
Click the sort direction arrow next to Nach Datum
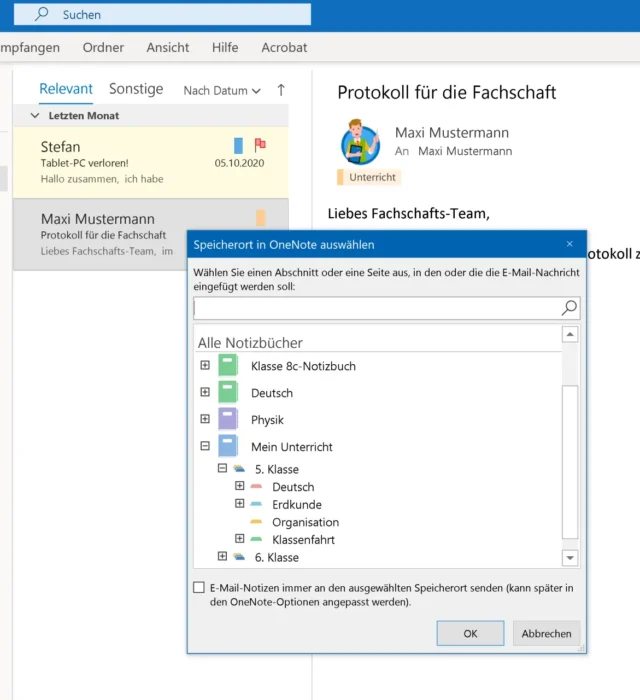(x=281, y=90)
